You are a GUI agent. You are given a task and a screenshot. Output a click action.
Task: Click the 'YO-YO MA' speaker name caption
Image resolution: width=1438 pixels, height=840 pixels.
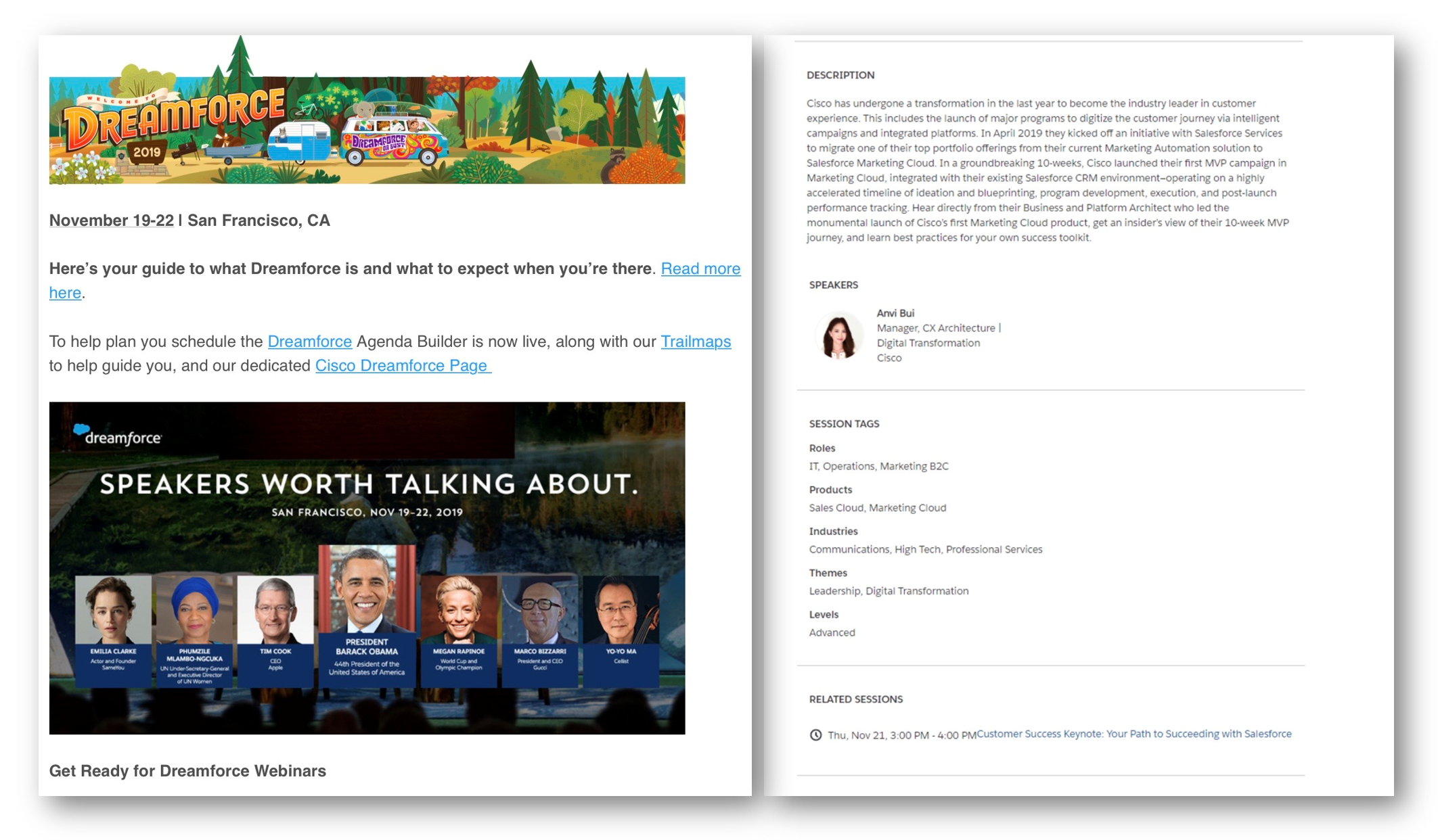coord(621,651)
